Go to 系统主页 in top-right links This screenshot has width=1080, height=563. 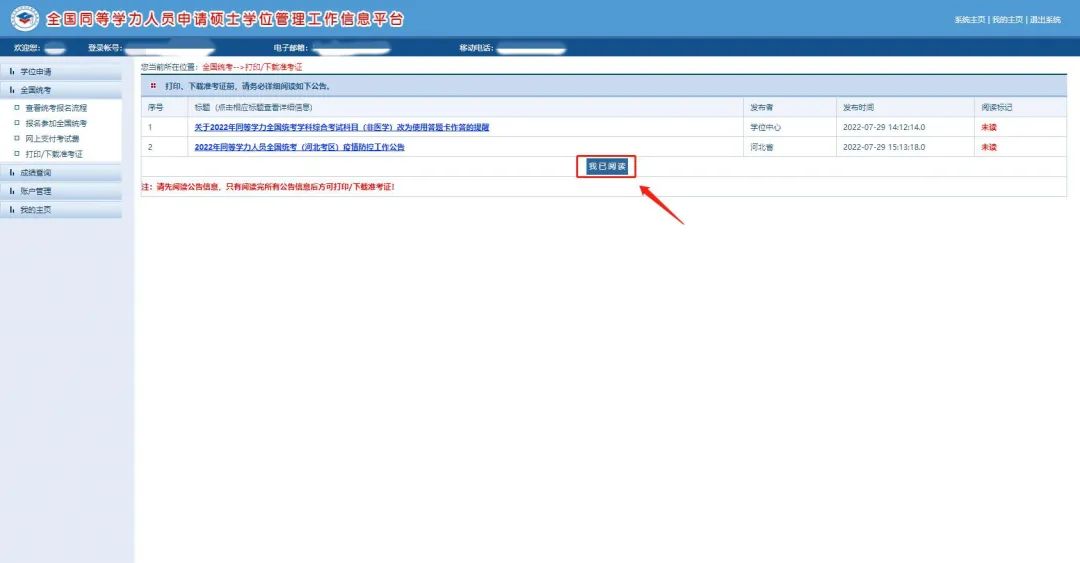969,20
